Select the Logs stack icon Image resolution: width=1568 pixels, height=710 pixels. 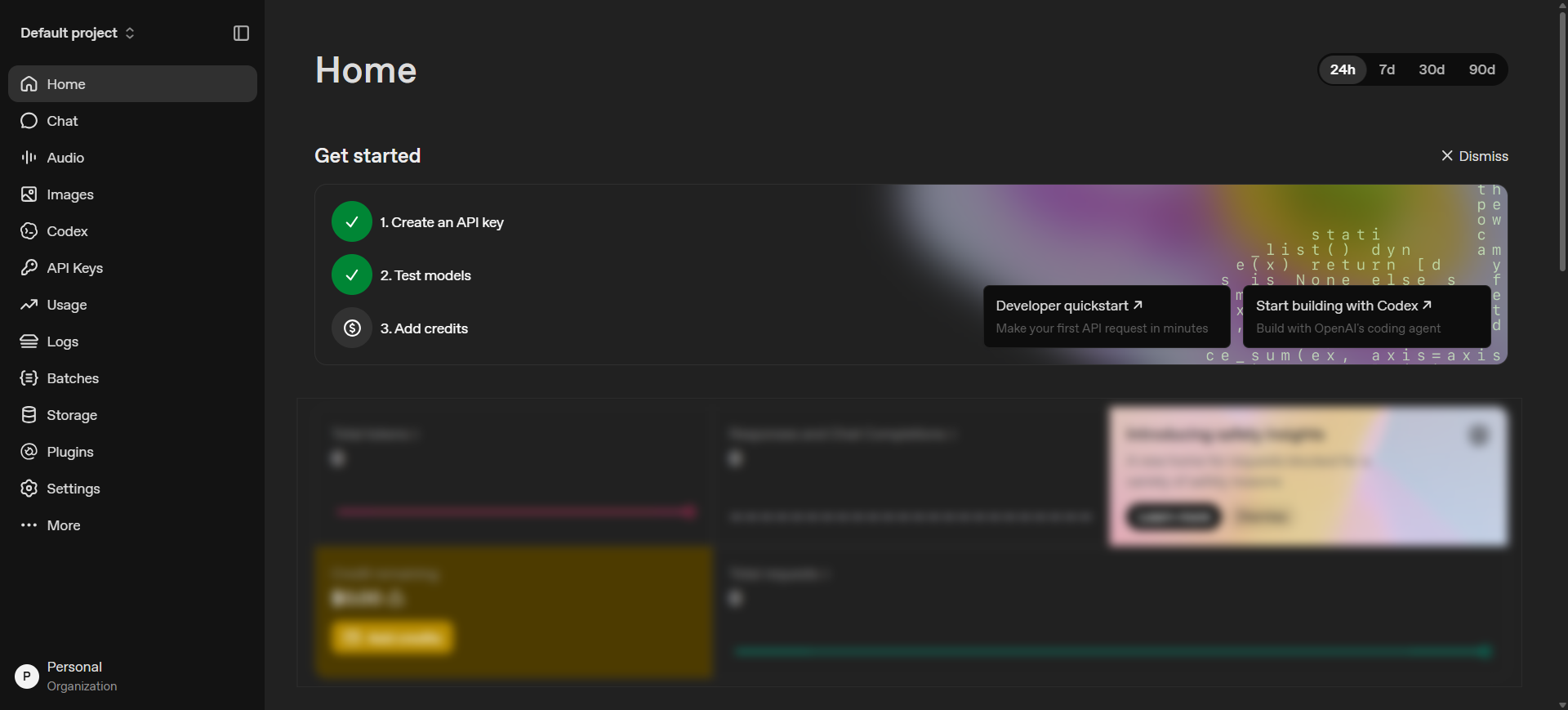pos(29,342)
